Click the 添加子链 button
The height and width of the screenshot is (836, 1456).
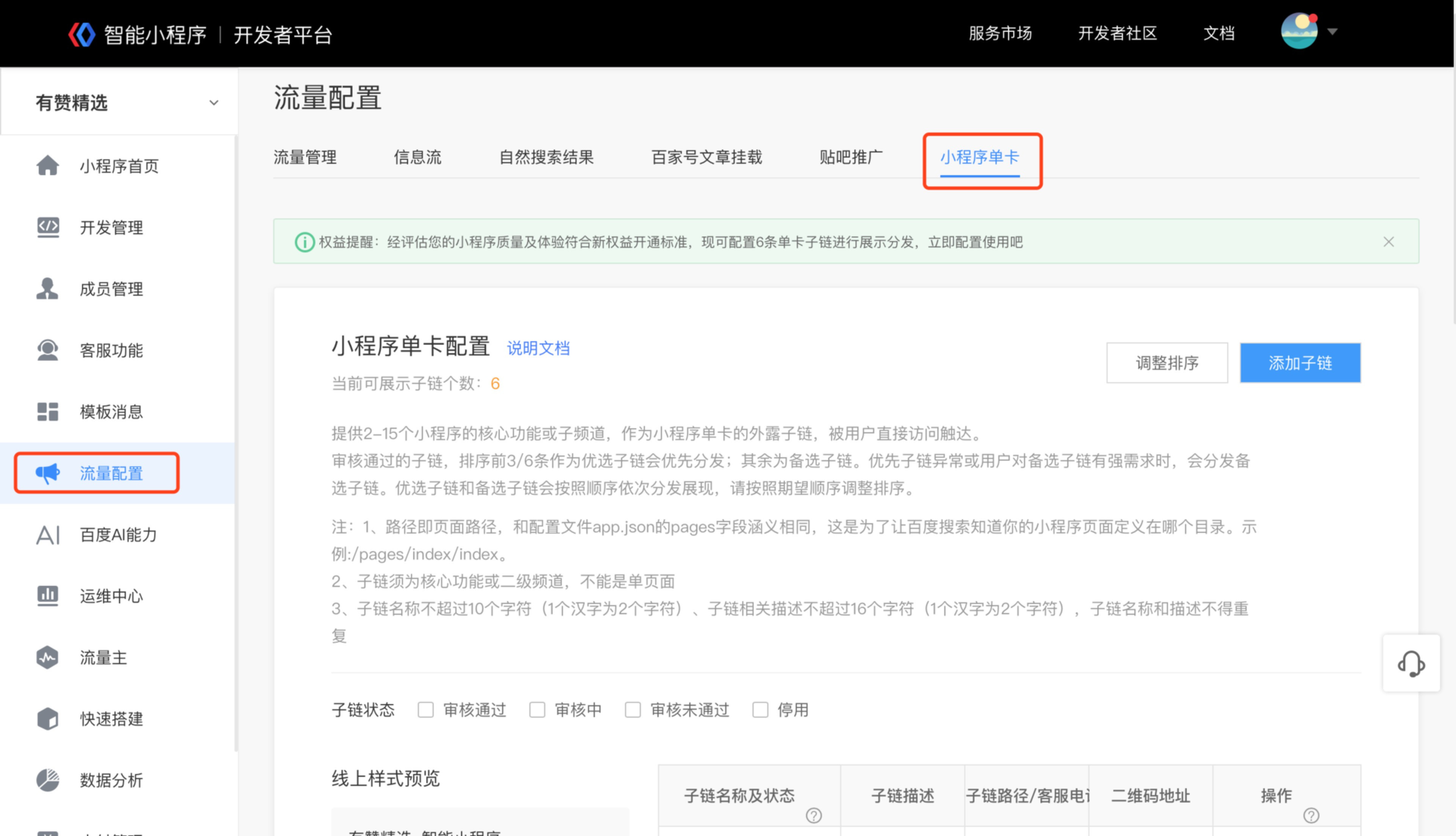point(1300,363)
